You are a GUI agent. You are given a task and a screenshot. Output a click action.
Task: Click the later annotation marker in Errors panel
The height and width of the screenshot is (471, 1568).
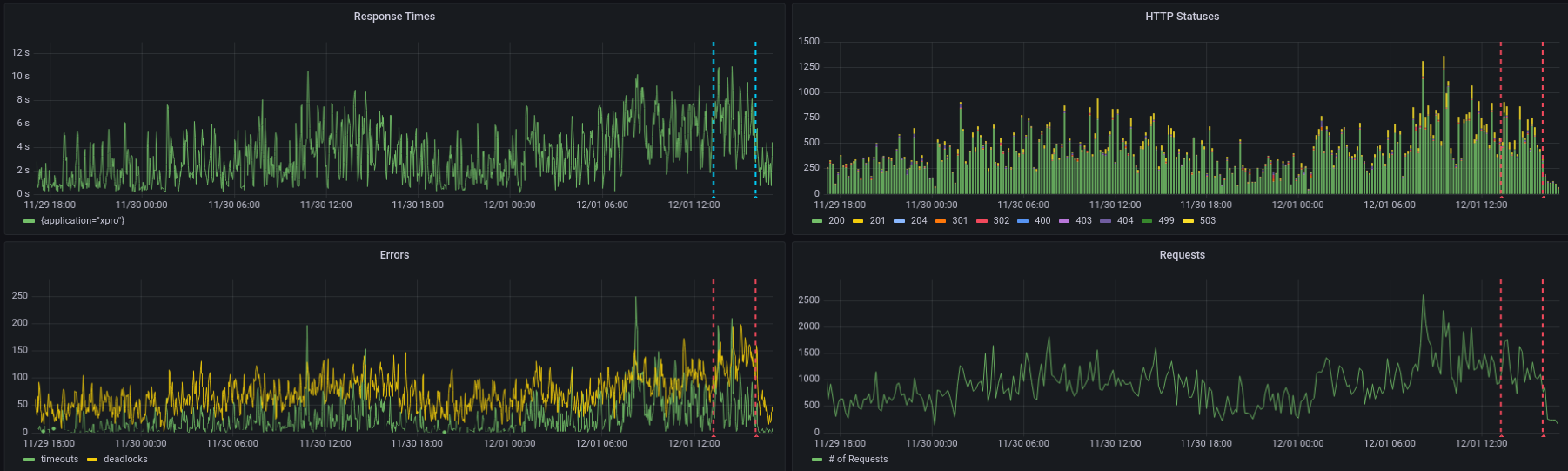coord(755,434)
